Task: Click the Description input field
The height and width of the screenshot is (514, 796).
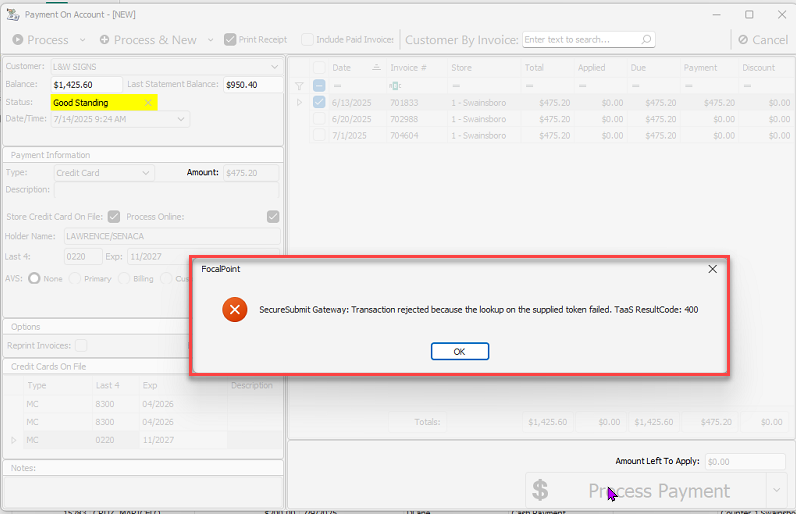Action: pos(166,190)
